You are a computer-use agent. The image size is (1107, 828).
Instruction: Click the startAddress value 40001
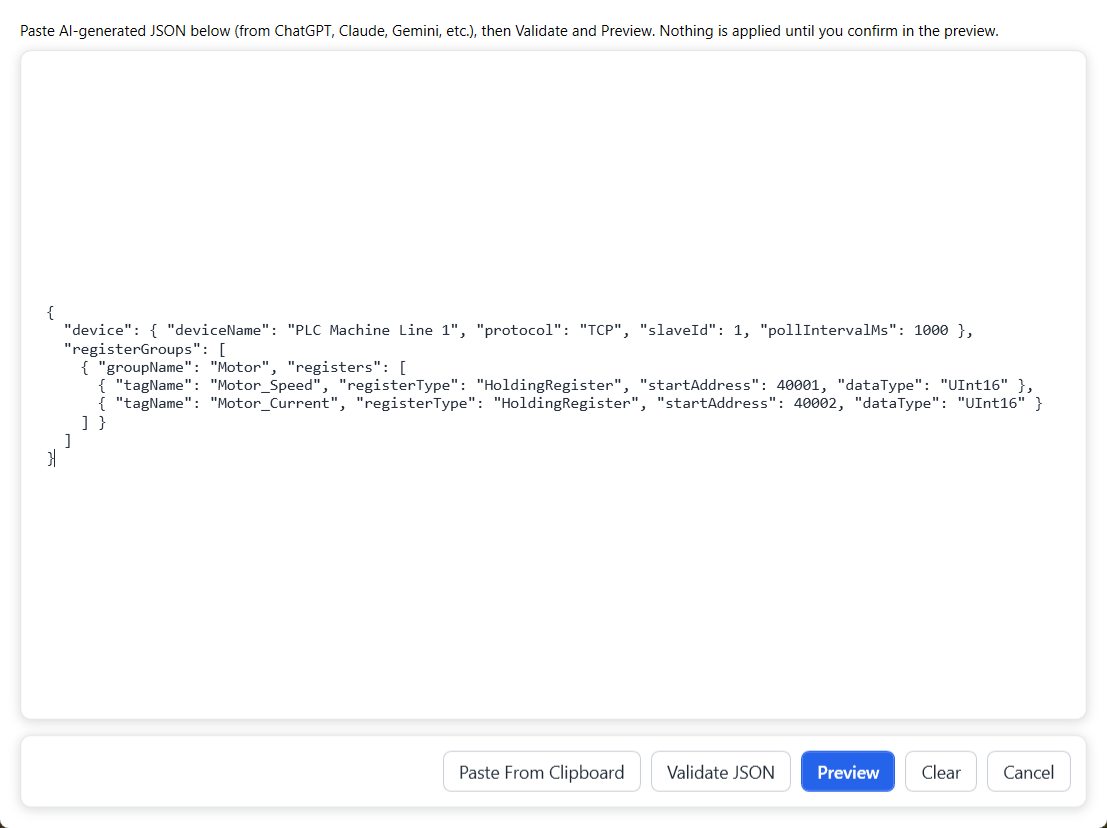798,385
